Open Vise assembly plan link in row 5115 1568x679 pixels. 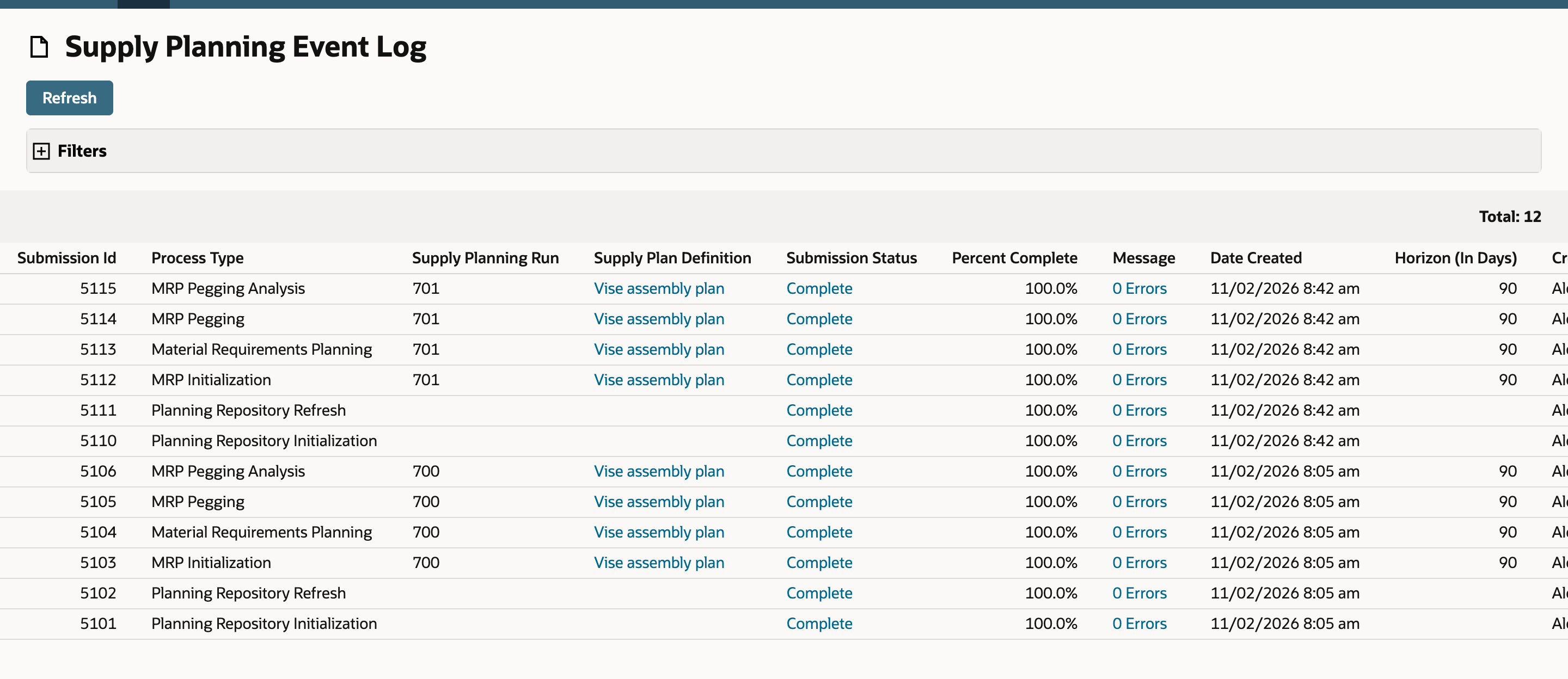pyautogui.click(x=659, y=288)
